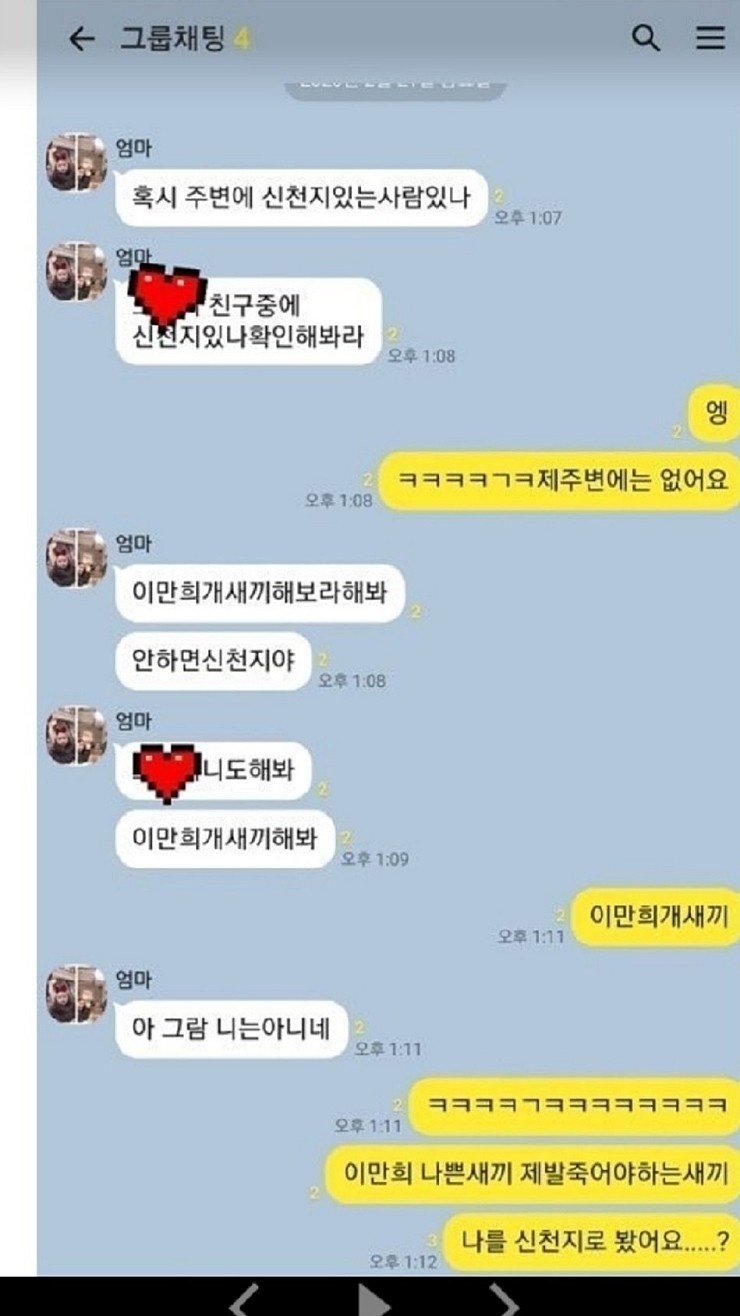Screen dimensions: 740x1316
Task: Click the play button in bottom bar
Action: click(373, 1298)
